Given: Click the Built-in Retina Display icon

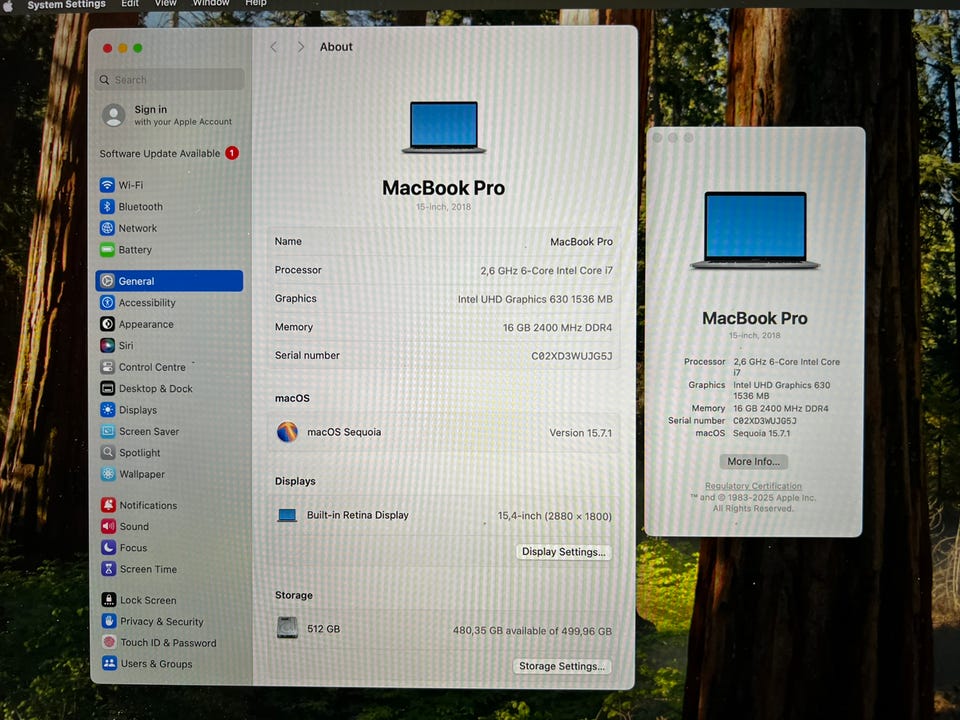Looking at the screenshot, I should (287, 516).
